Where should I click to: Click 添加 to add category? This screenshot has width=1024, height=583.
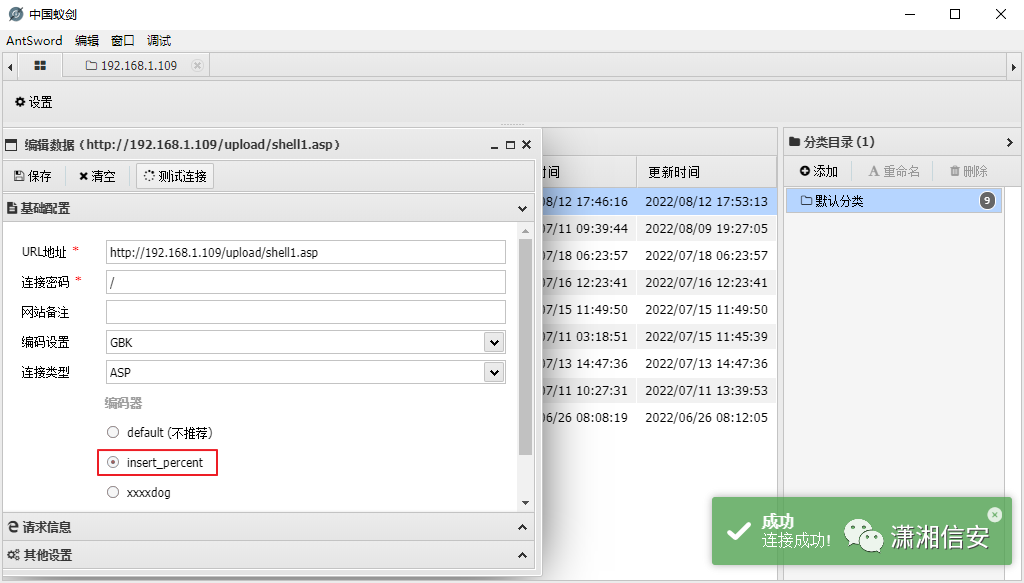(x=818, y=171)
